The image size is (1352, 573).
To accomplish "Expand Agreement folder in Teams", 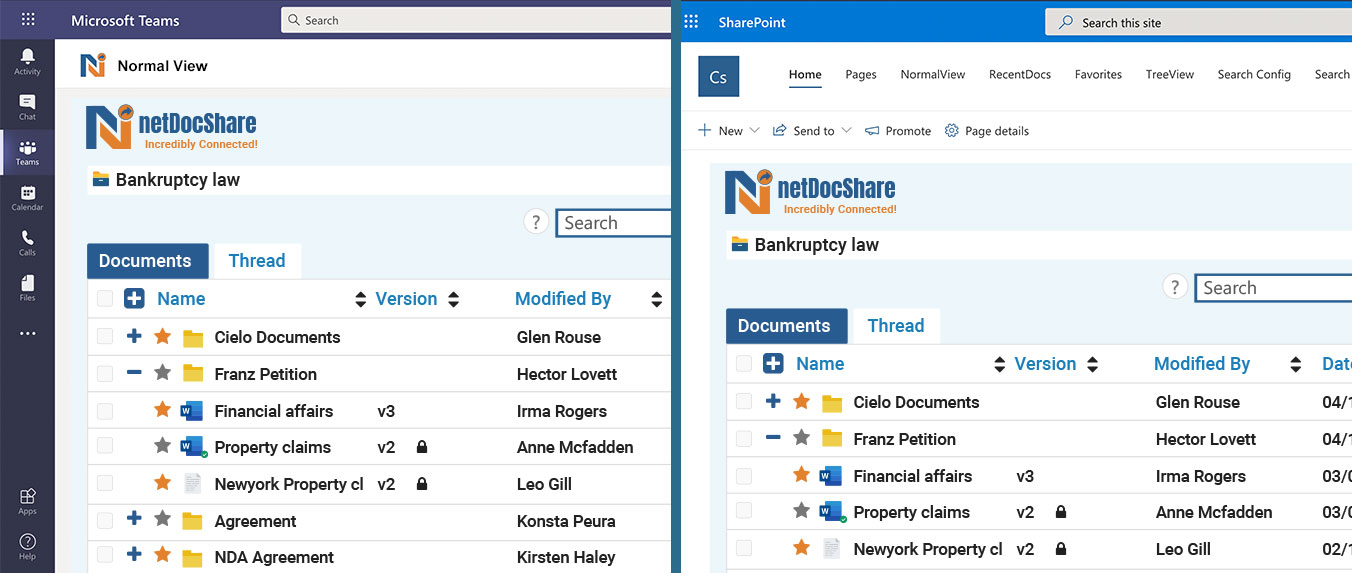I will coord(134,519).
